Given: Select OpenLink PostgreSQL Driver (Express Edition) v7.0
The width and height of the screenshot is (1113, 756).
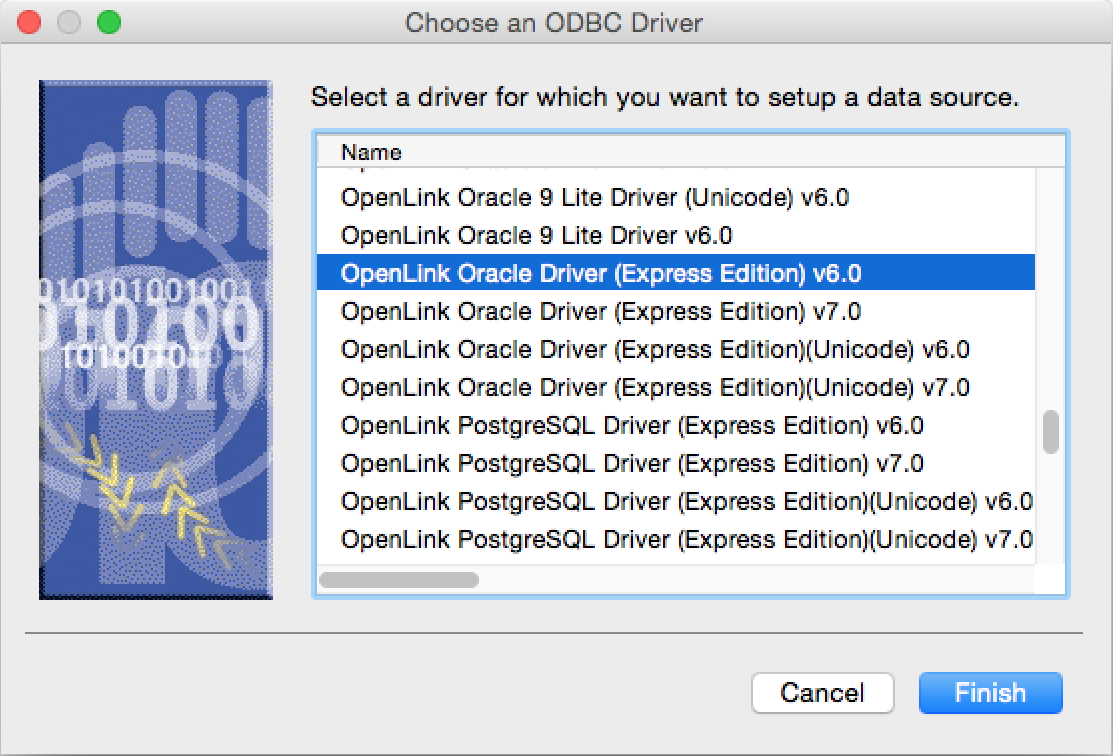Looking at the screenshot, I should [x=676, y=463].
